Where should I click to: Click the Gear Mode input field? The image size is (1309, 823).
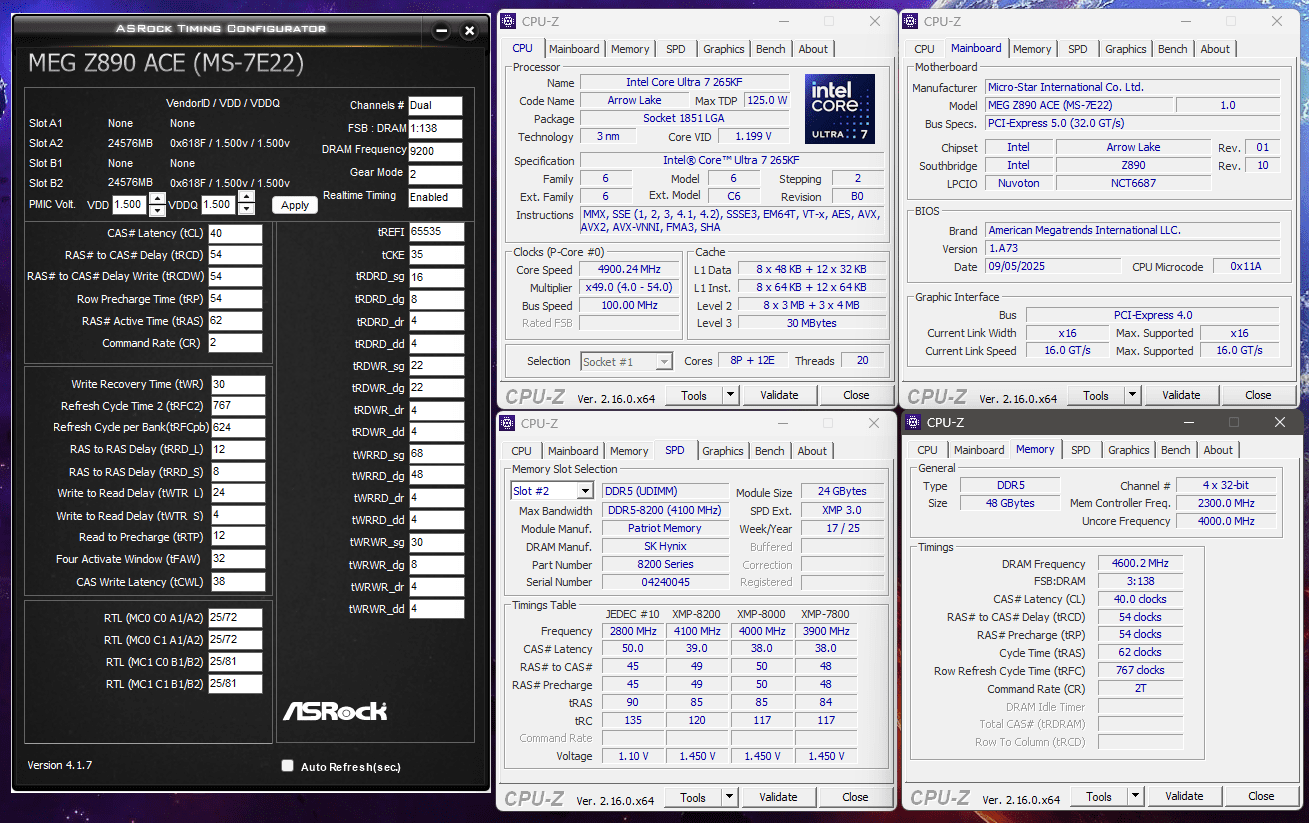435,174
